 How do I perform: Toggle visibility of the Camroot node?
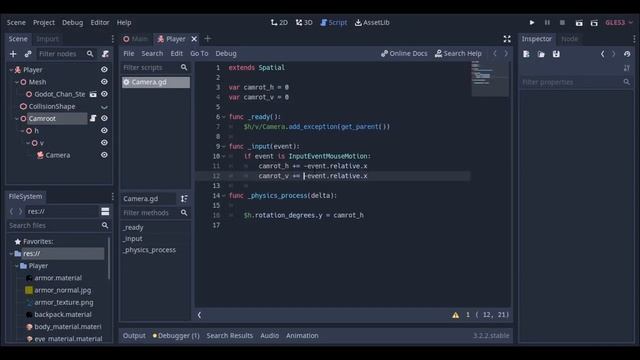pos(104,118)
